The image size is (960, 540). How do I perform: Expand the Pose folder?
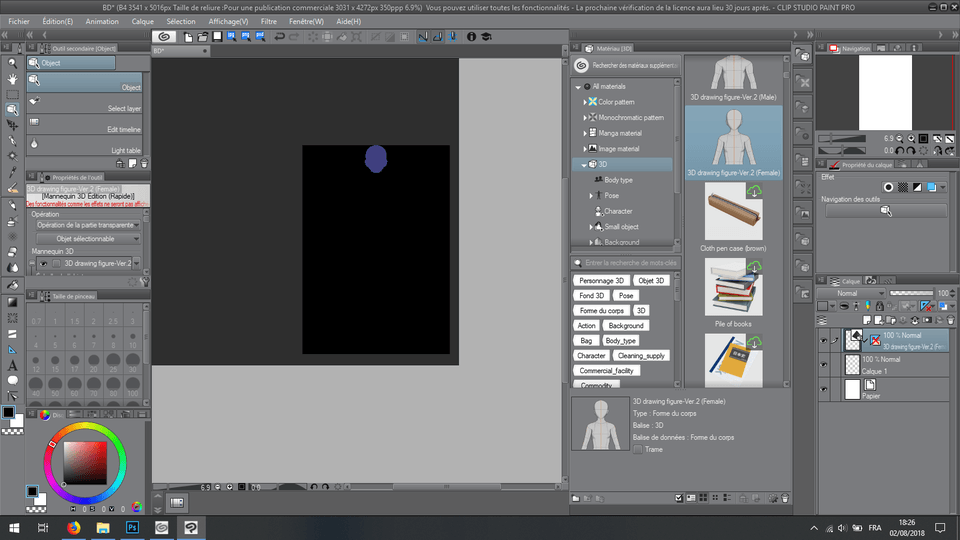coord(591,196)
